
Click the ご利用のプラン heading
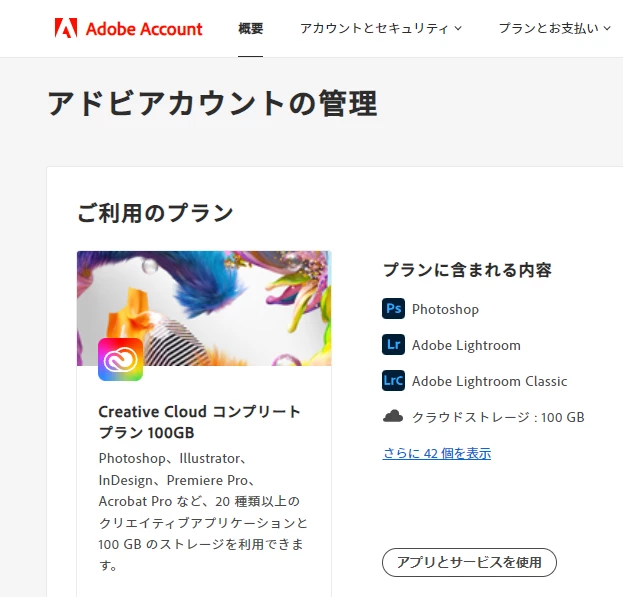[155, 213]
